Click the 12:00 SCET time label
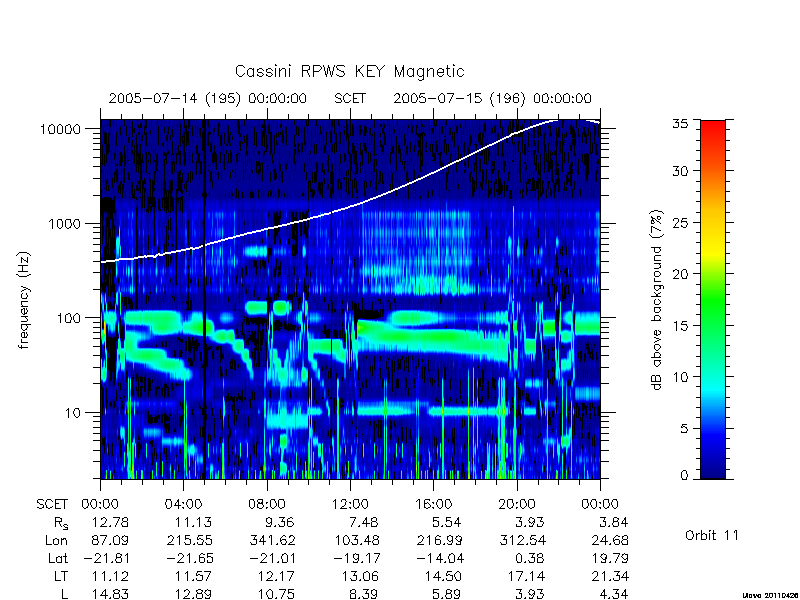The height and width of the screenshot is (600, 800). coord(350,505)
